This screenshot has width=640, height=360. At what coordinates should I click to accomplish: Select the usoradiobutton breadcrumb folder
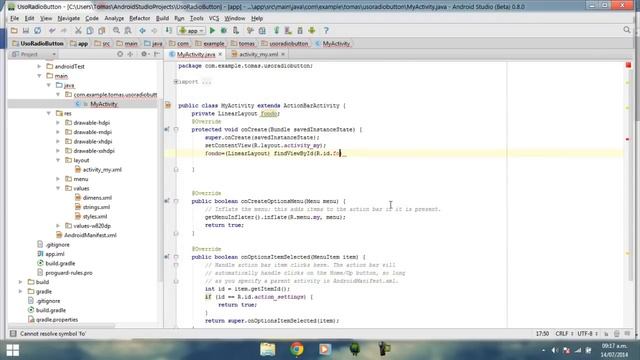click(x=284, y=43)
